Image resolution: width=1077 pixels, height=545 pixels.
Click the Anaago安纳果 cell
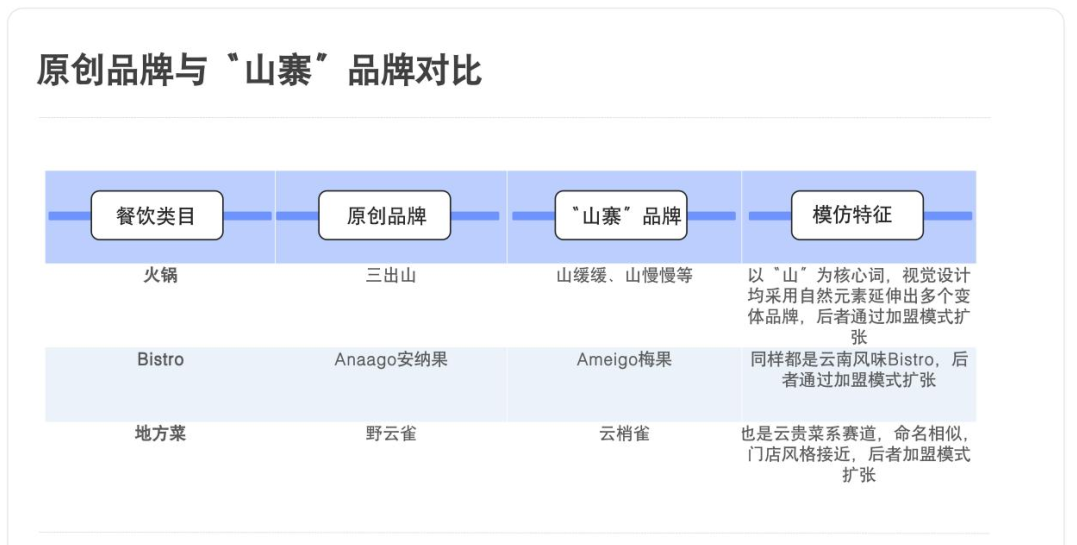point(391,359)
